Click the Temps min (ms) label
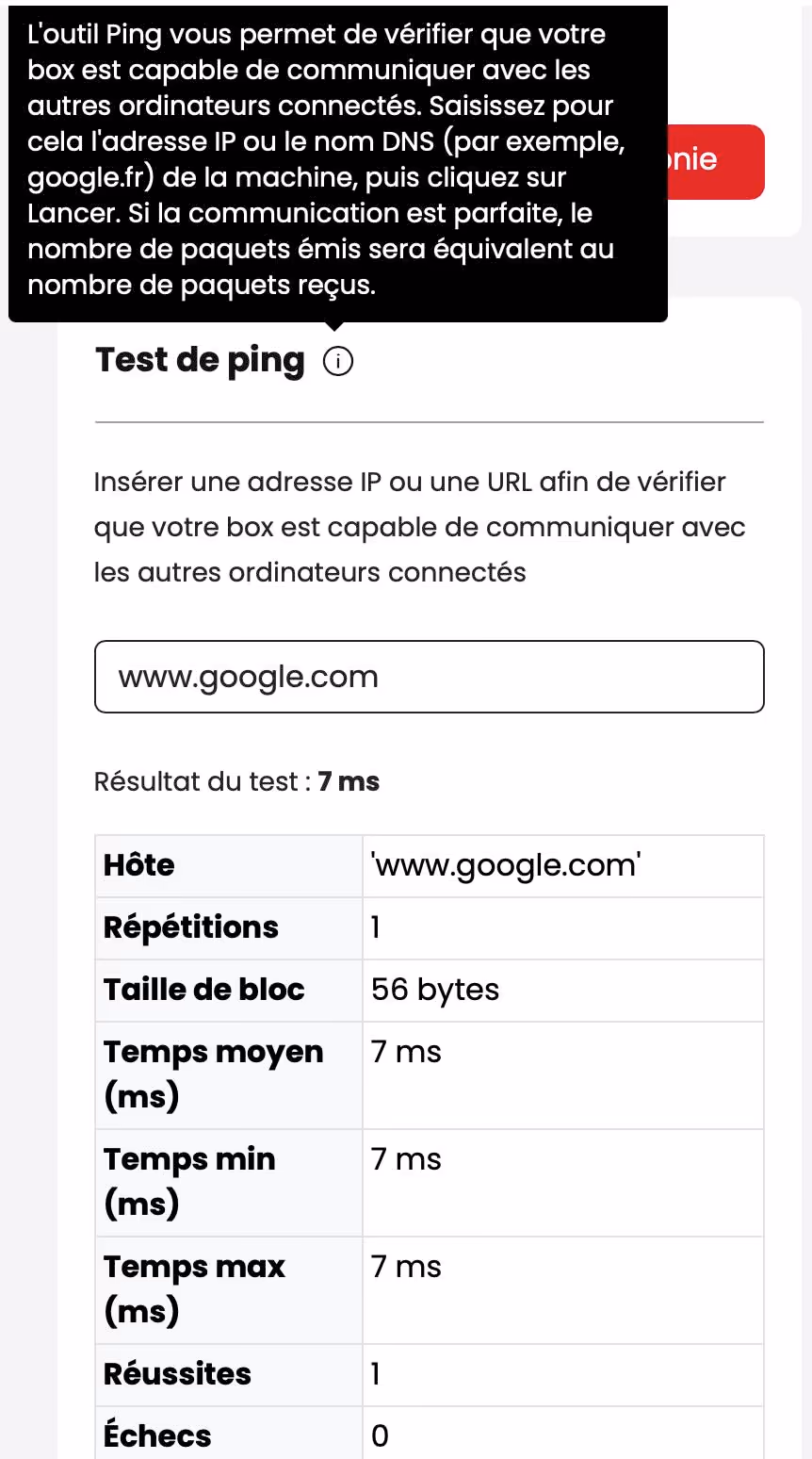 click(189, 1181)
